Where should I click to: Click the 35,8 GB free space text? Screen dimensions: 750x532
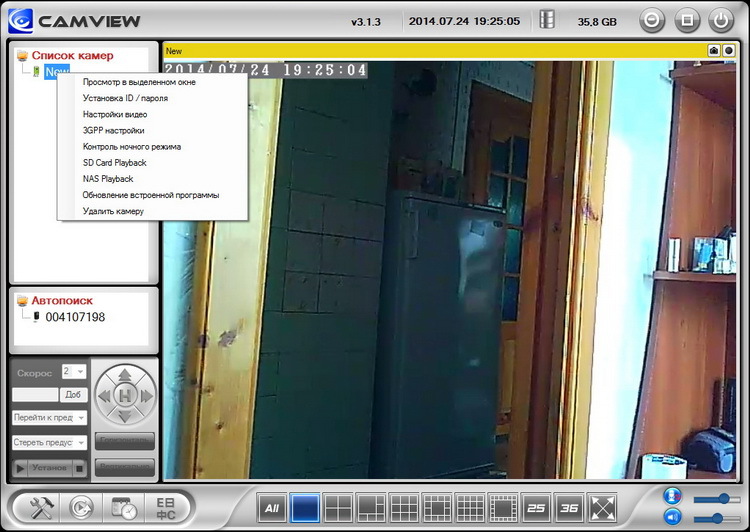coord(597,22)
